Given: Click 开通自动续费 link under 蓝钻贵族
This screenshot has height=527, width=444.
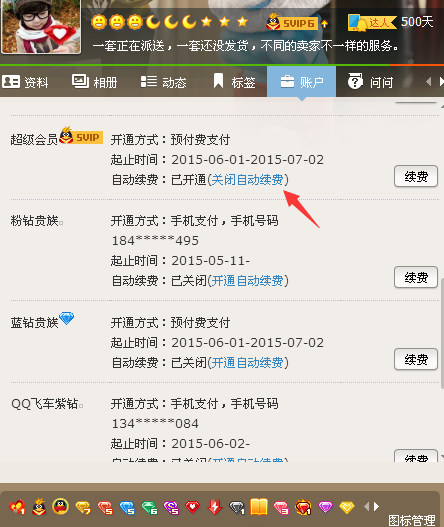Looking at the screenshot, I should pyautogui.click(x=247, y=363).
